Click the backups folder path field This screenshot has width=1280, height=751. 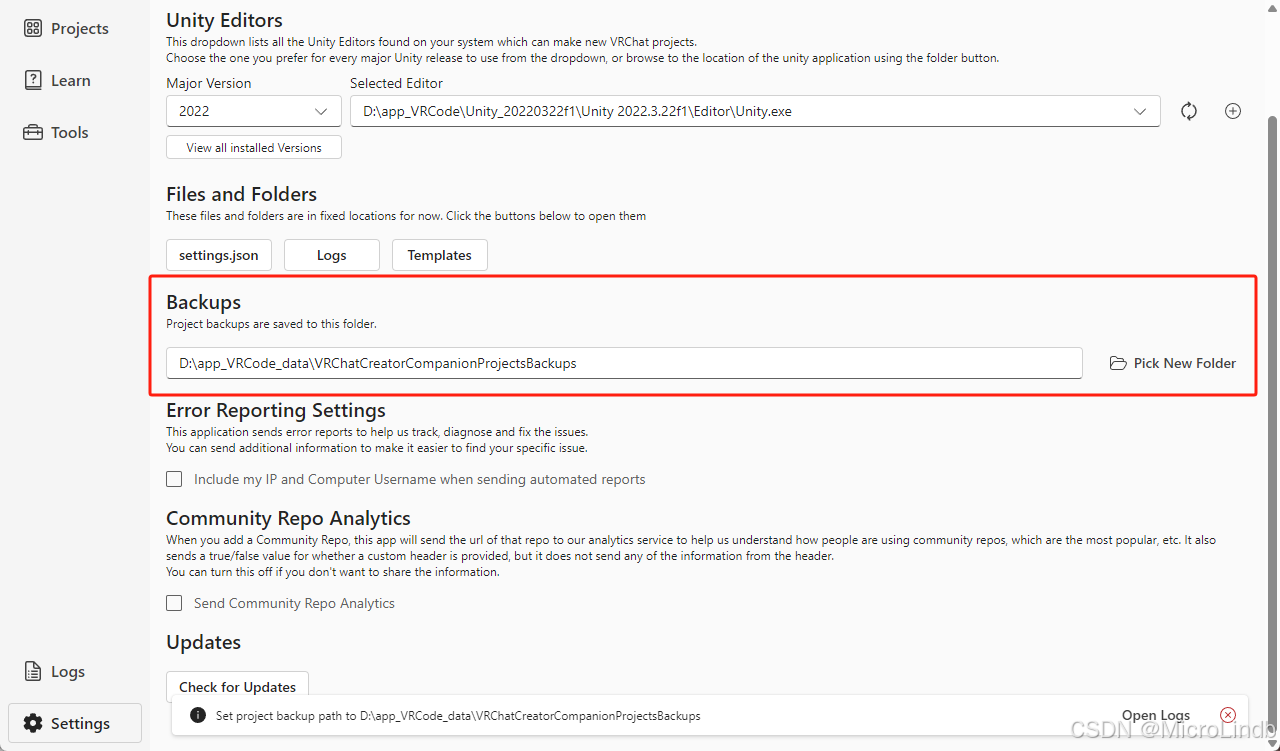click(624, 363)
